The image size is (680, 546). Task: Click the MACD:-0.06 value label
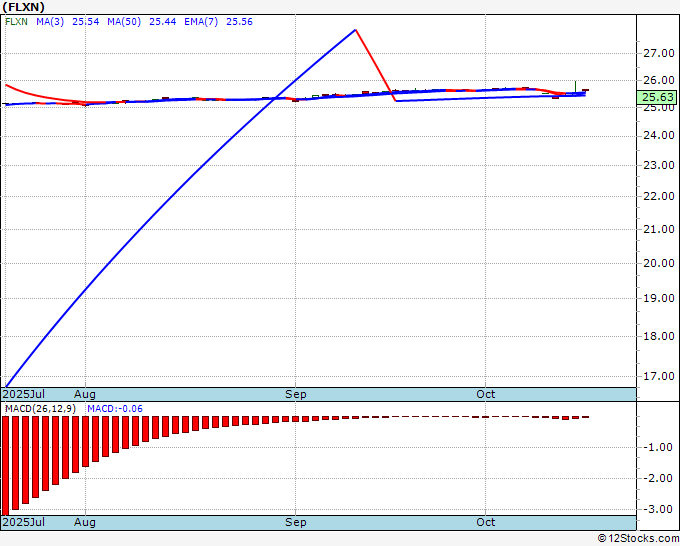click(x=114, y=409)
